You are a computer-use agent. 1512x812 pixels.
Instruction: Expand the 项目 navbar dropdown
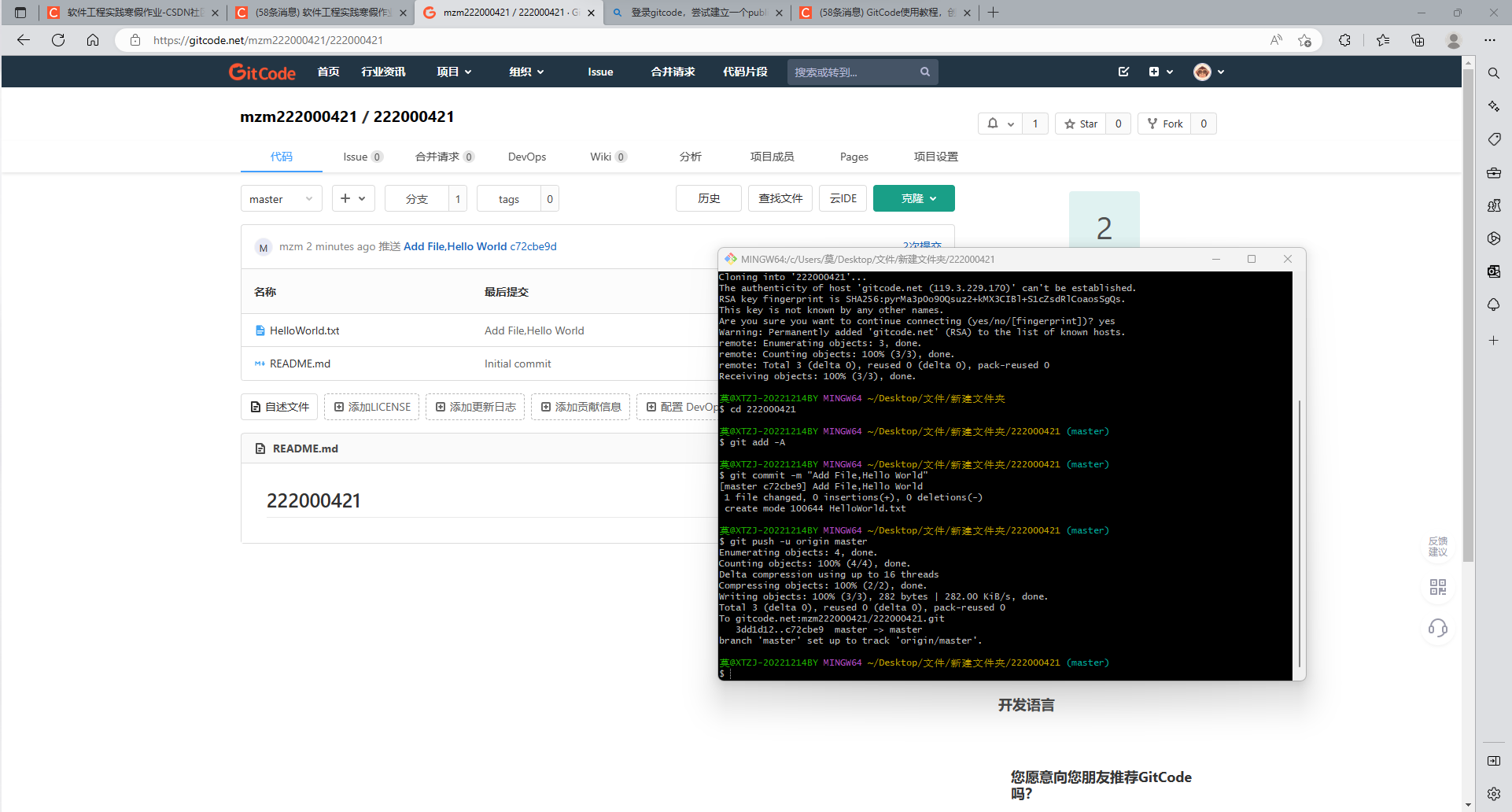coord(454,72)
